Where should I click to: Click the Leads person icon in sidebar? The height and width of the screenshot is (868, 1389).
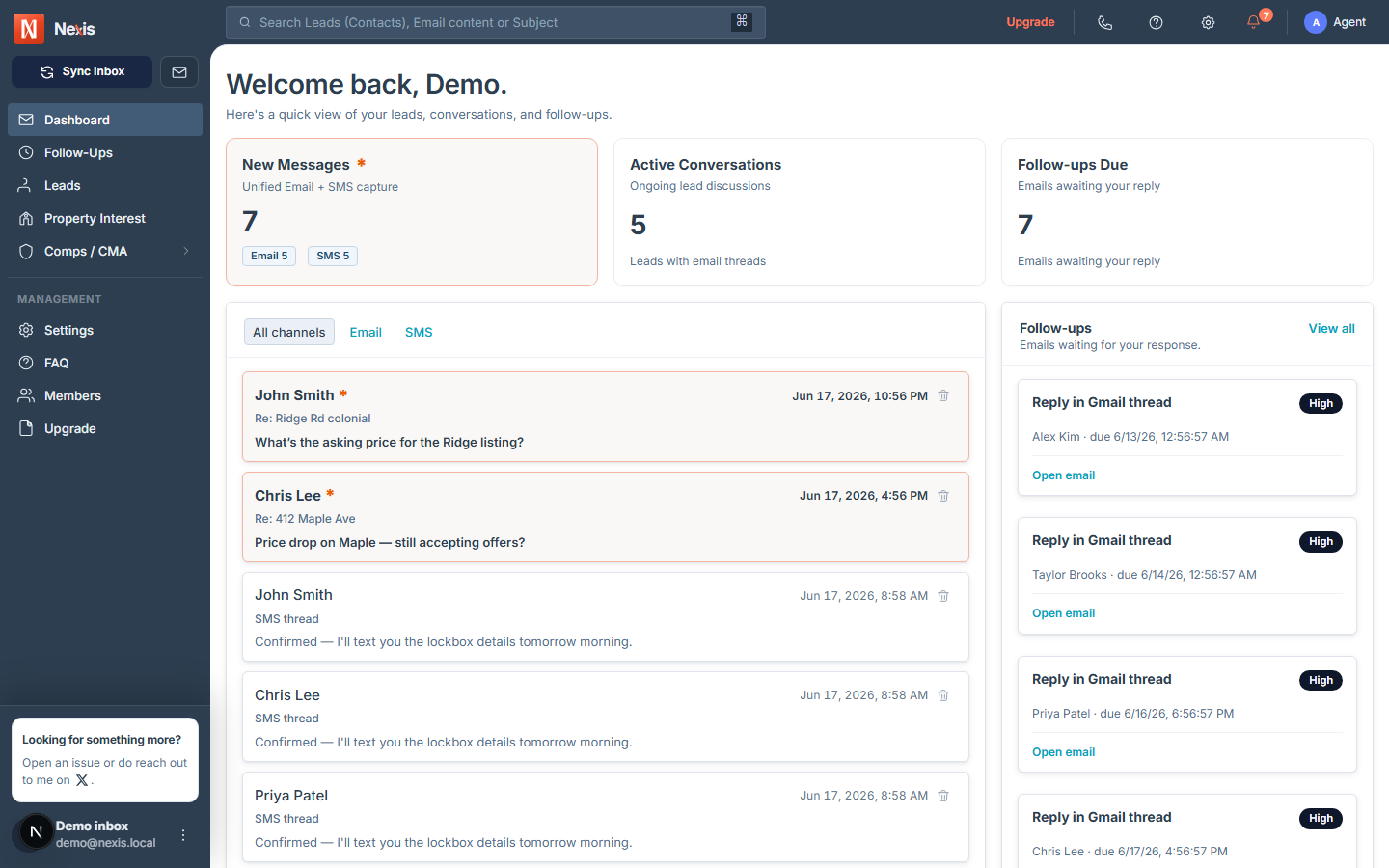coord(26,185)
